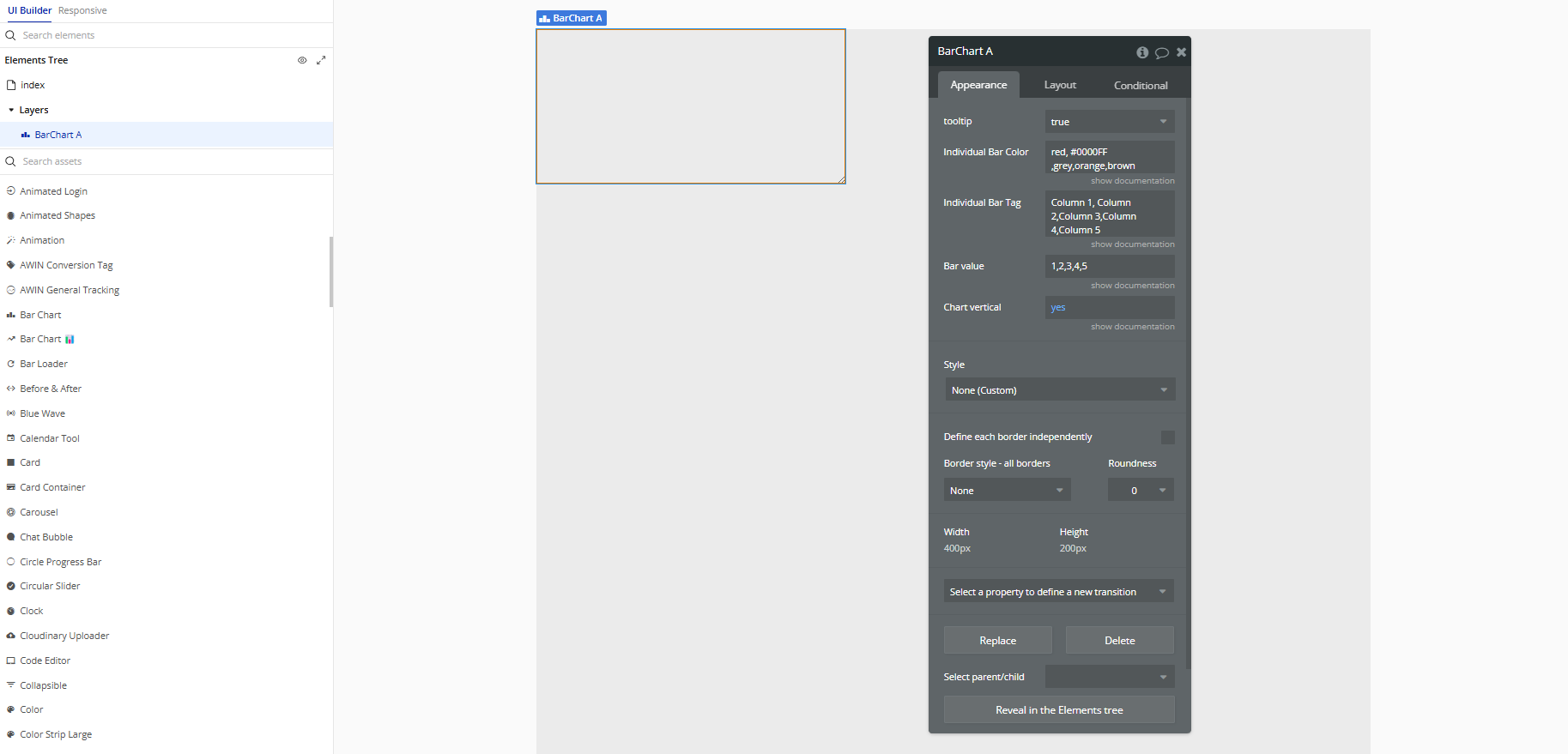Screen dimensions: 1568x754
Task: Expand the Elements Tree panel with arrows icon
Action: (x=321, y=60)
